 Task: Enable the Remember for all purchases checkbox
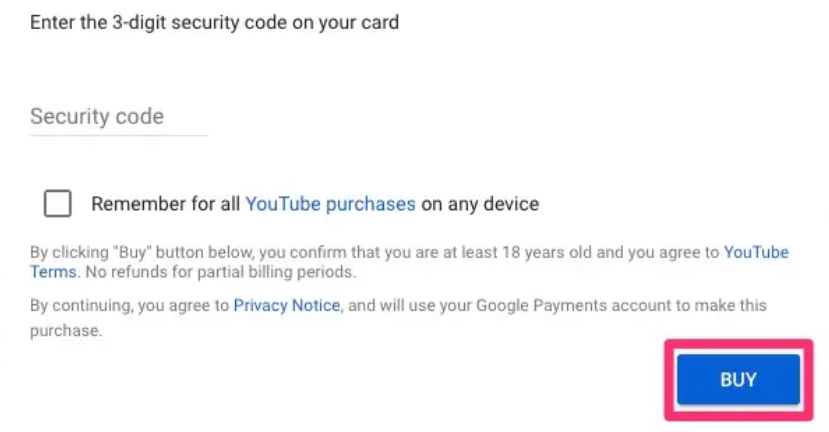pos(58,204)
